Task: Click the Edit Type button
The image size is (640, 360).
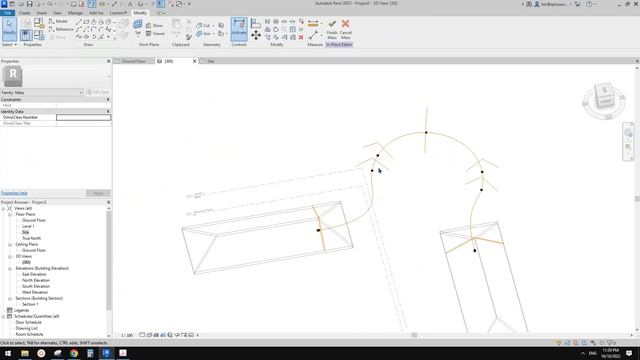Action: tap(98, 92)
